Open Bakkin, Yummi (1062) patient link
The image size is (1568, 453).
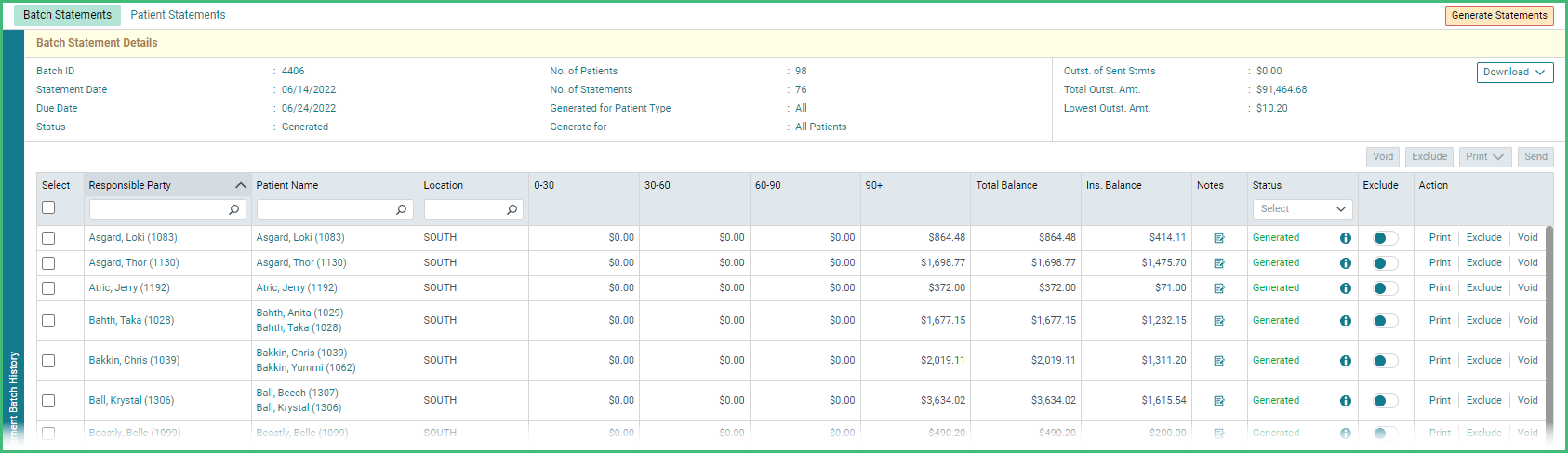(306, 367)
